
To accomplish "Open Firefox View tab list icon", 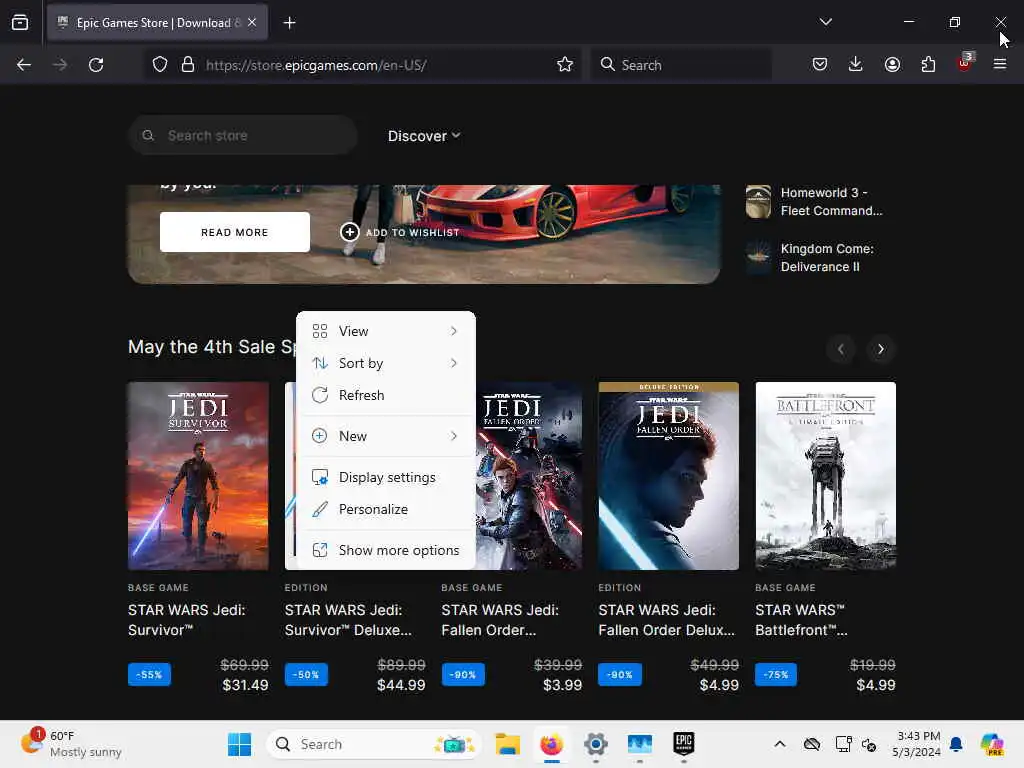I will point(20,23).
